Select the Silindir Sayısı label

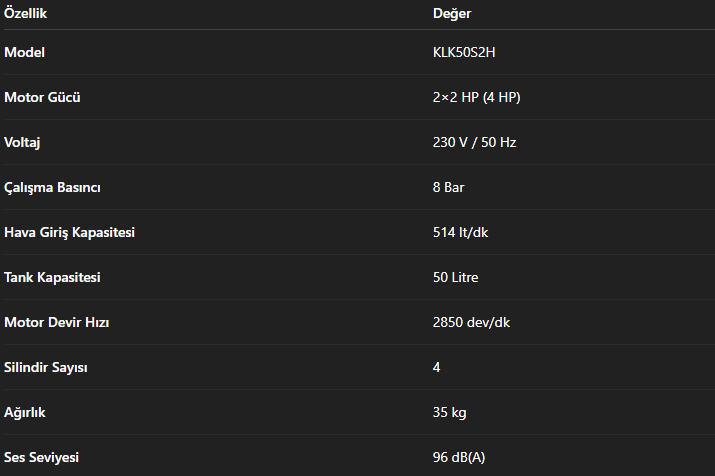46,367
